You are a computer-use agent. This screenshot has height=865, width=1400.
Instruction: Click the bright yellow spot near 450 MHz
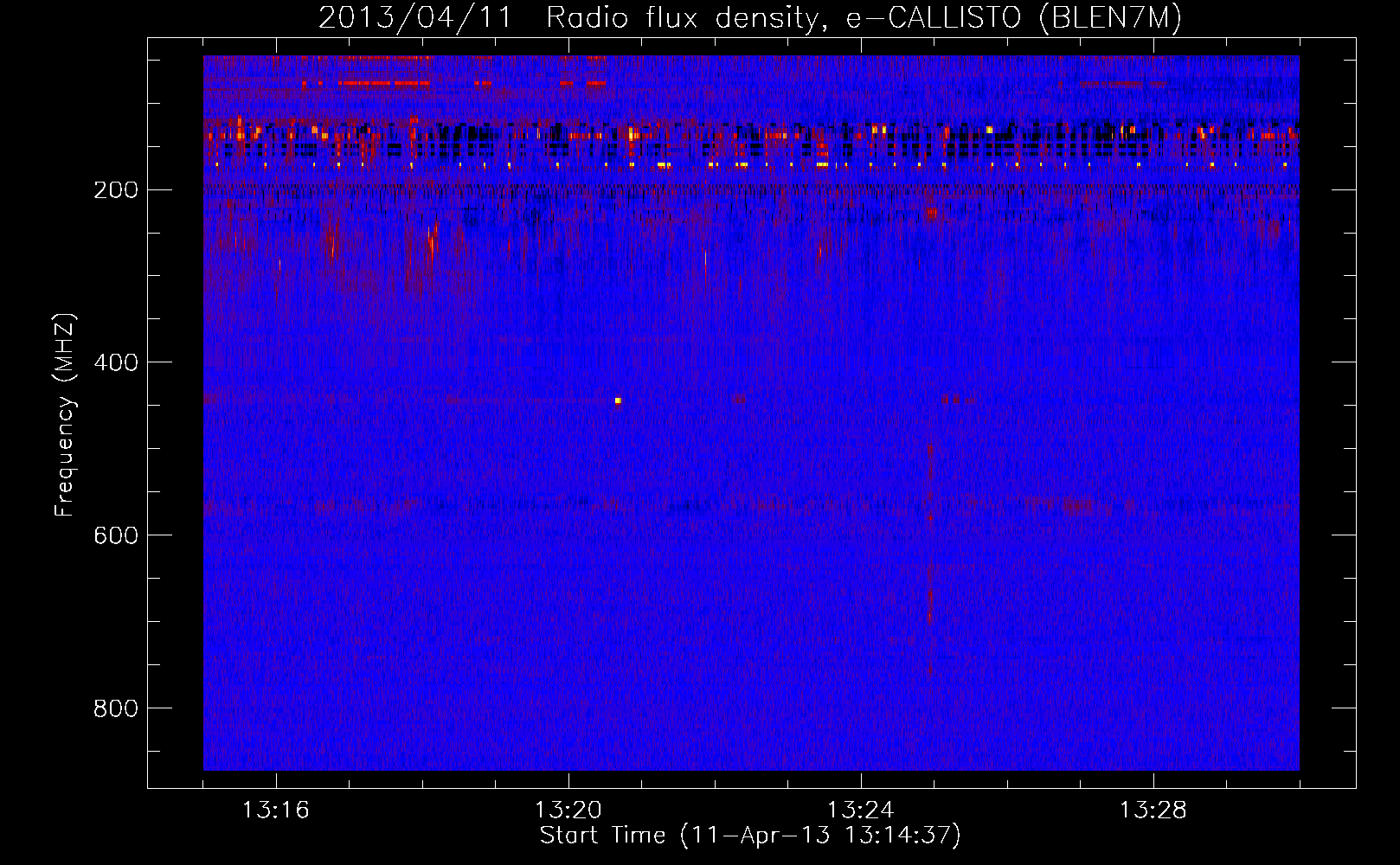pos(618,400)
